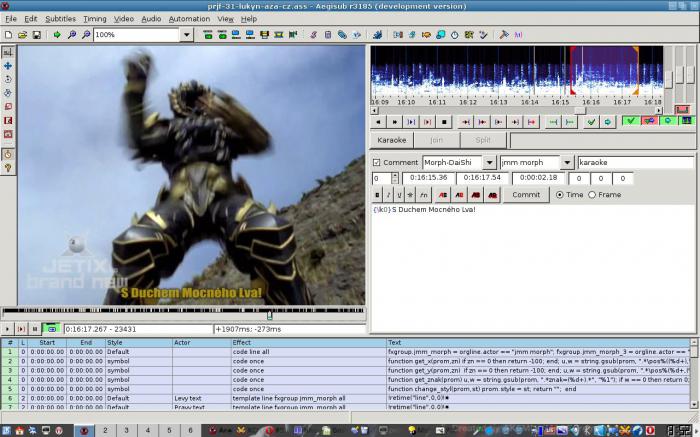700x437 pixels.
Task: Open the Video menu
Action: pyautogui.click(x=124, y=19)
